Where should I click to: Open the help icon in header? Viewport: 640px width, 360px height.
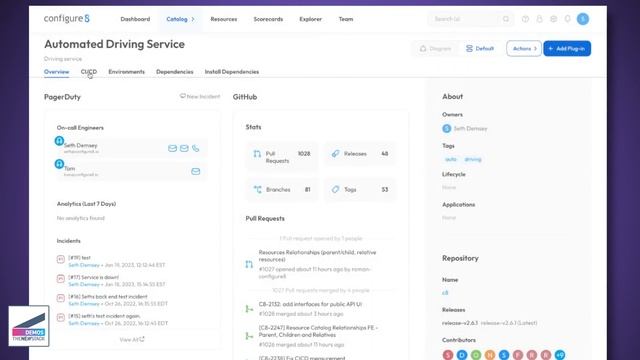(x=525, y=19)
